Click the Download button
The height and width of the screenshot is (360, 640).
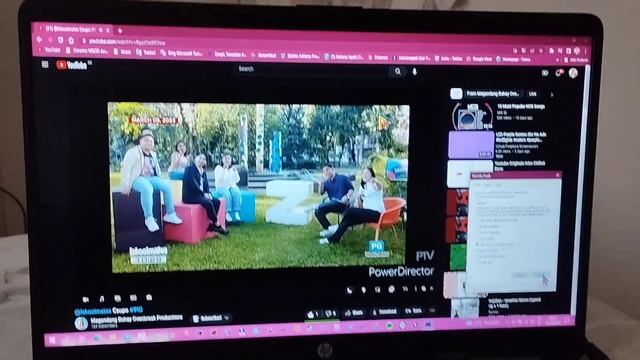[384, 312]
